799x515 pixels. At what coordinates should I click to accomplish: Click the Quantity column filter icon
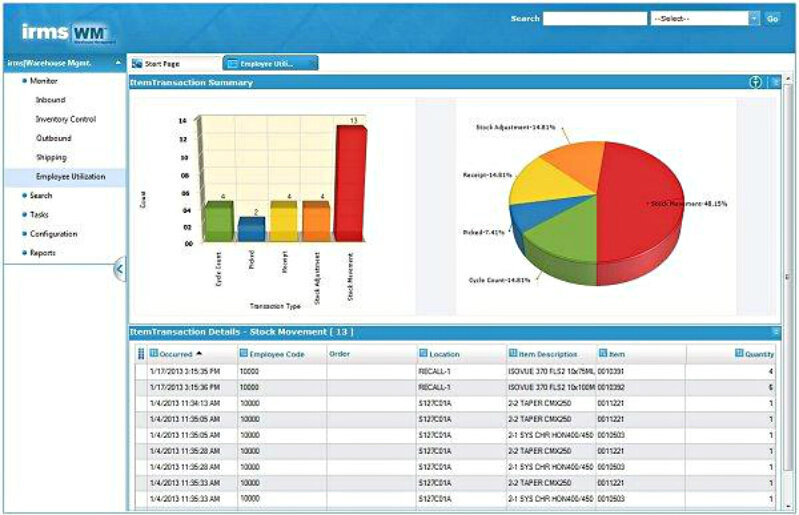coord(740,353)
